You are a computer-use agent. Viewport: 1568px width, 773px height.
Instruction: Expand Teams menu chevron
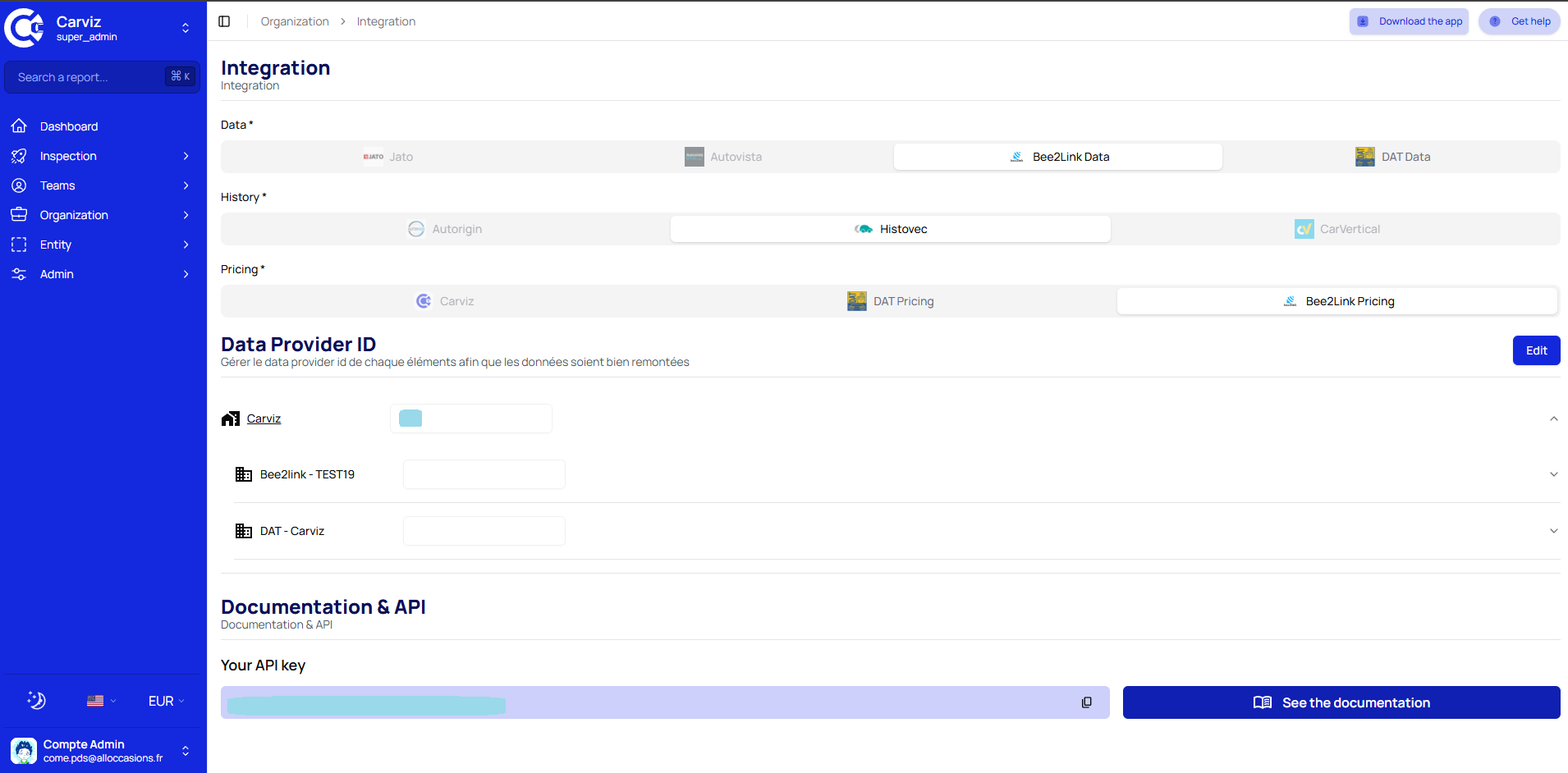(x=186, y=185)
